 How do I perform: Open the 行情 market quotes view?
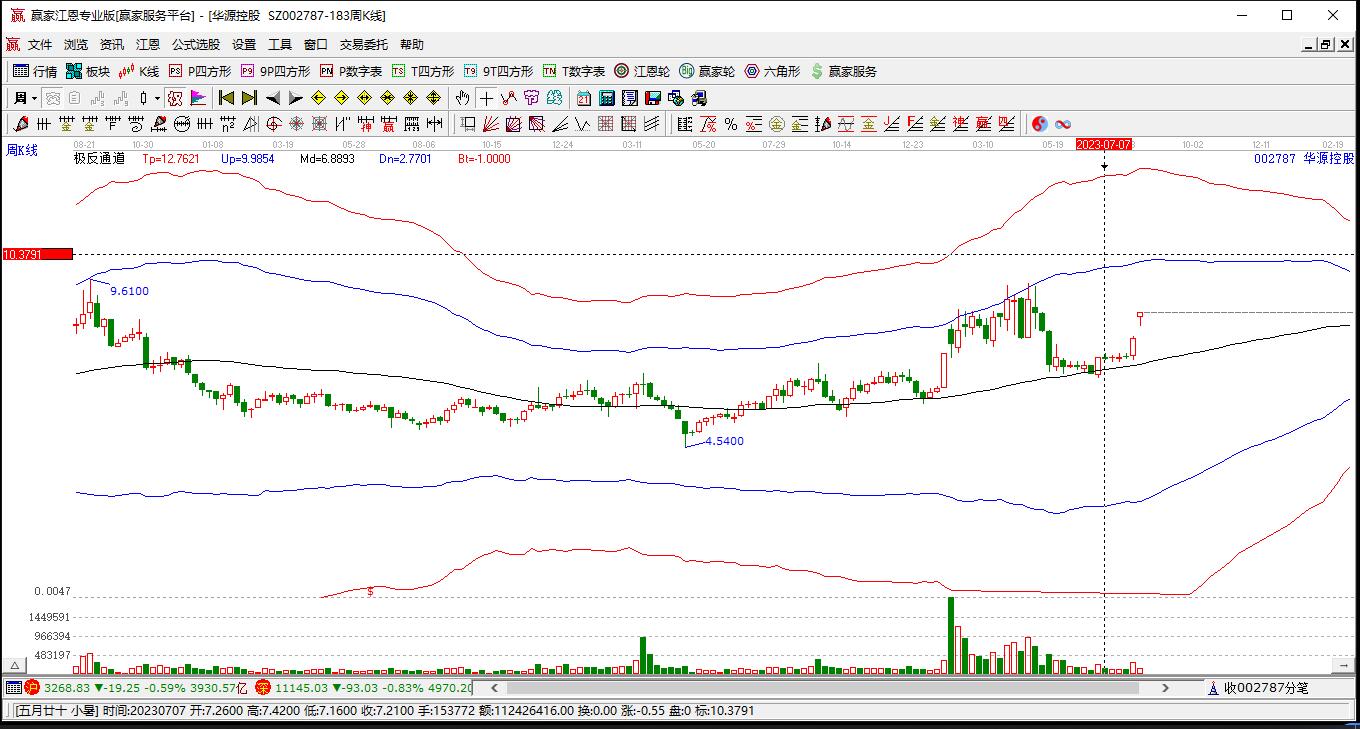[35, 71]
